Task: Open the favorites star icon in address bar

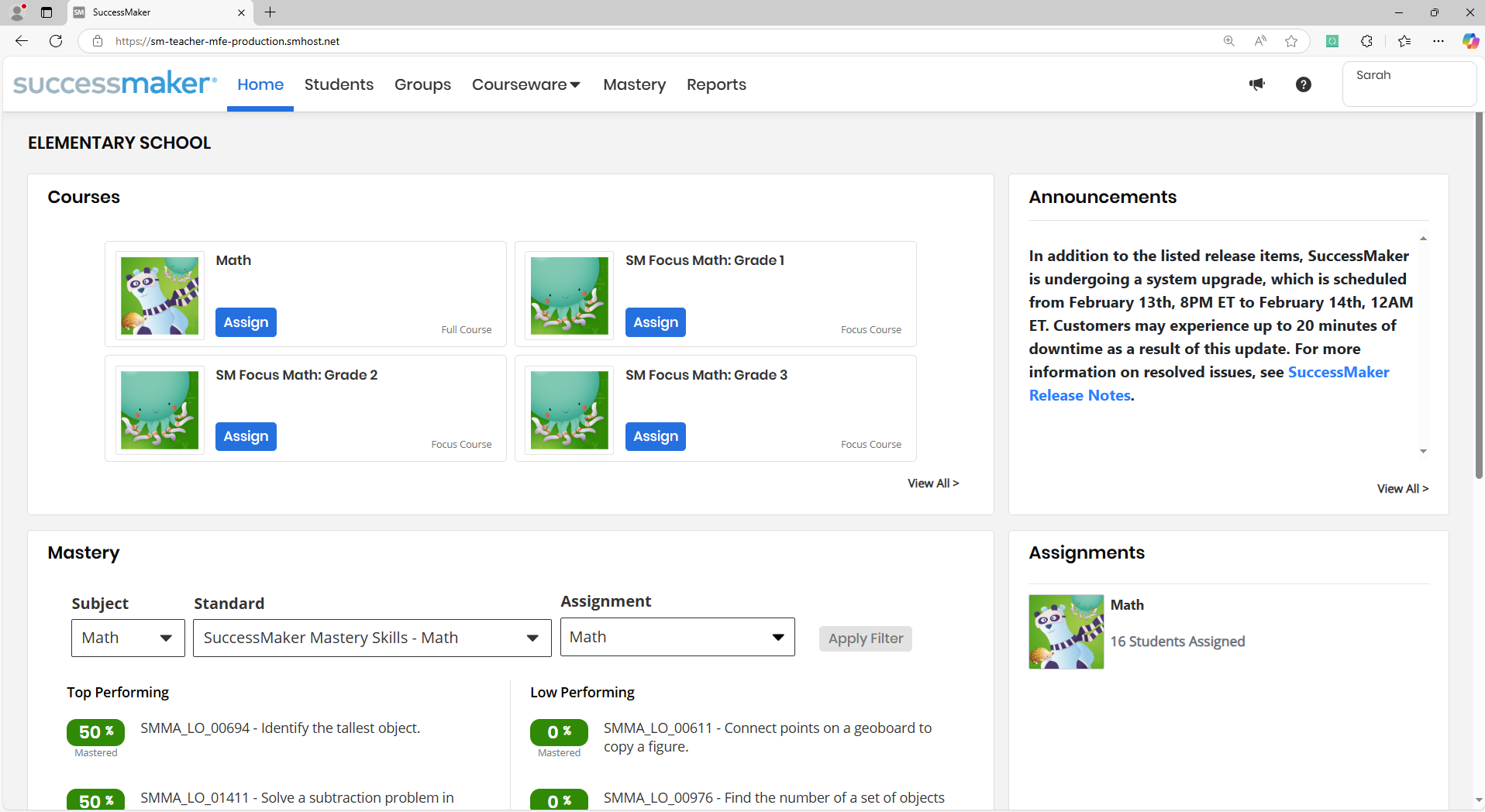Action: point(1291,40)
